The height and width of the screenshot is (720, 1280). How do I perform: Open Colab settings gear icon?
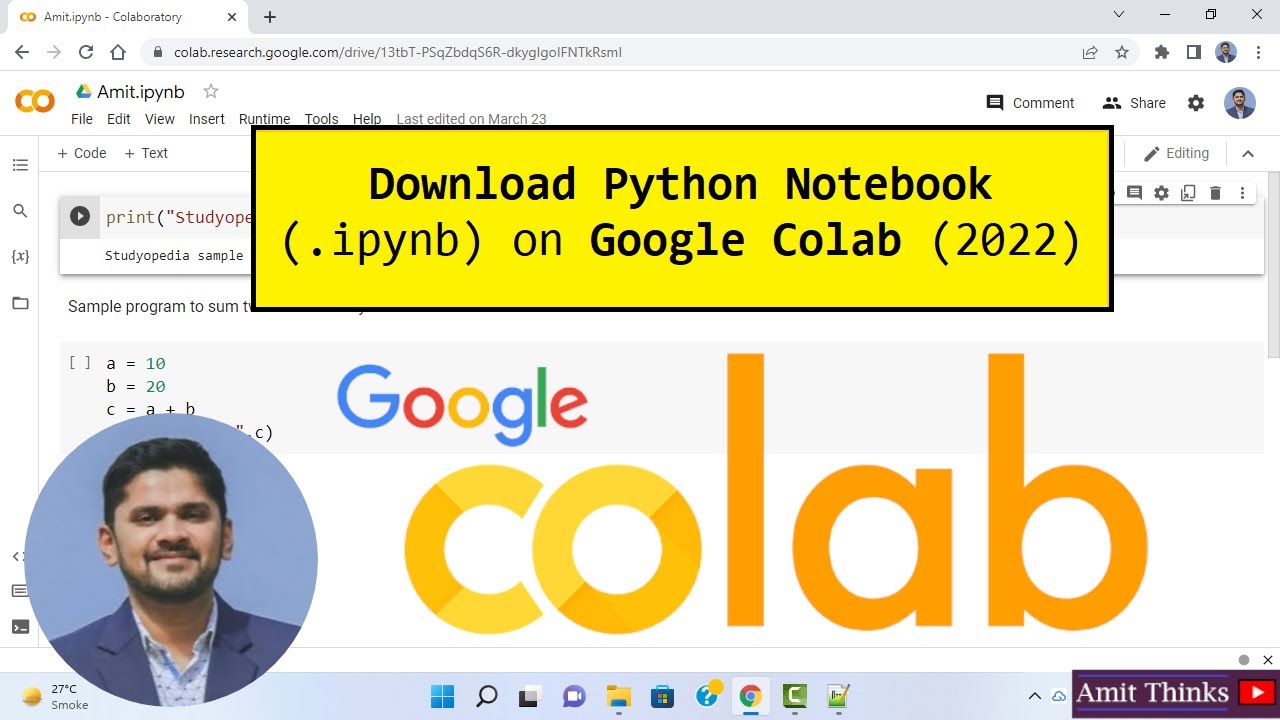(1196, 103)
